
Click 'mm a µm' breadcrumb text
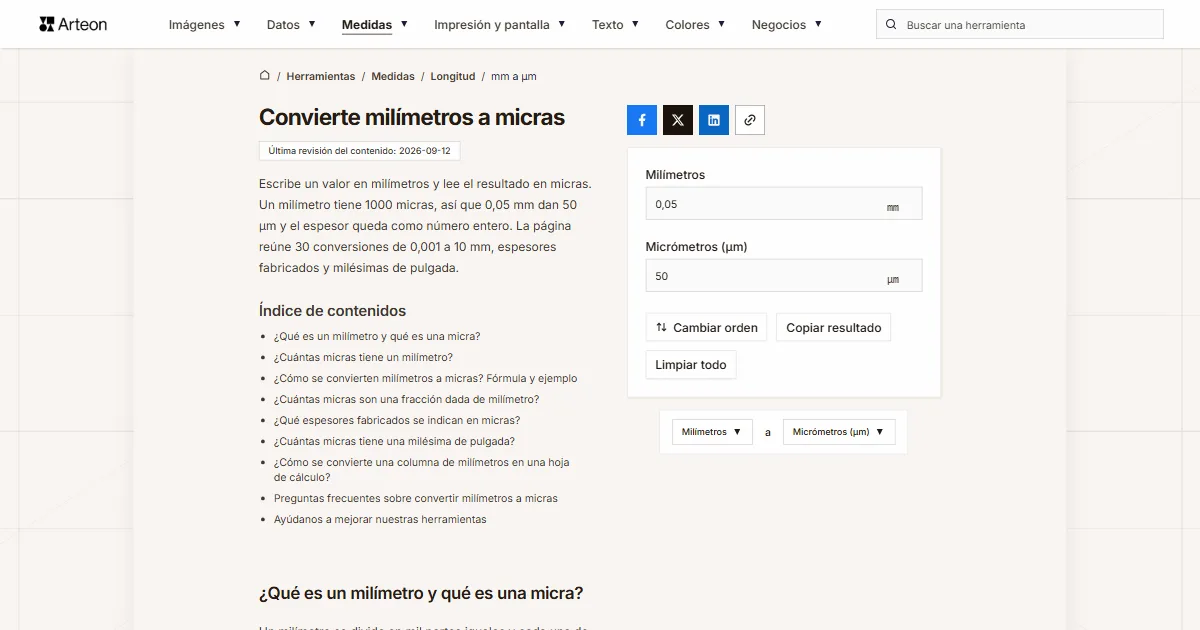[x=514, y=76]
